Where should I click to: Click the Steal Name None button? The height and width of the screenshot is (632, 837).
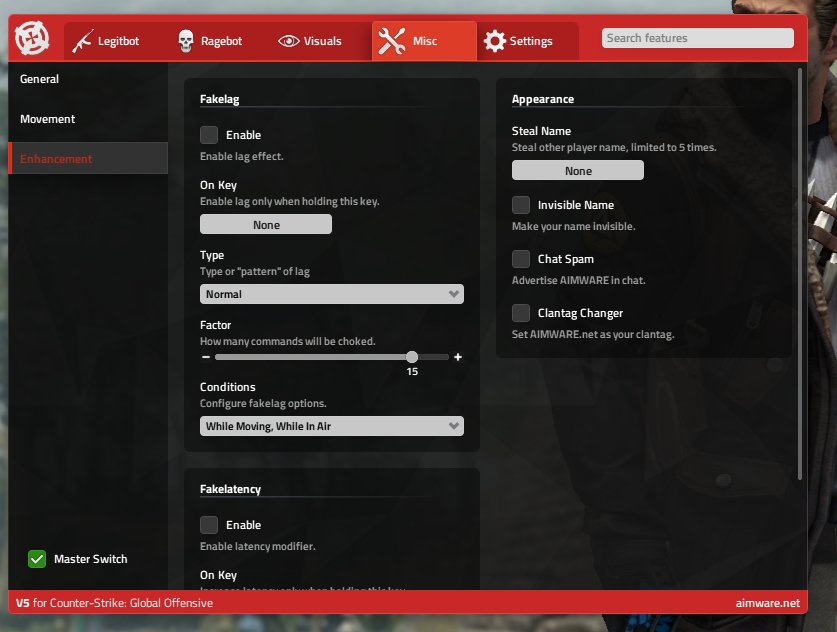click(578, 171)
